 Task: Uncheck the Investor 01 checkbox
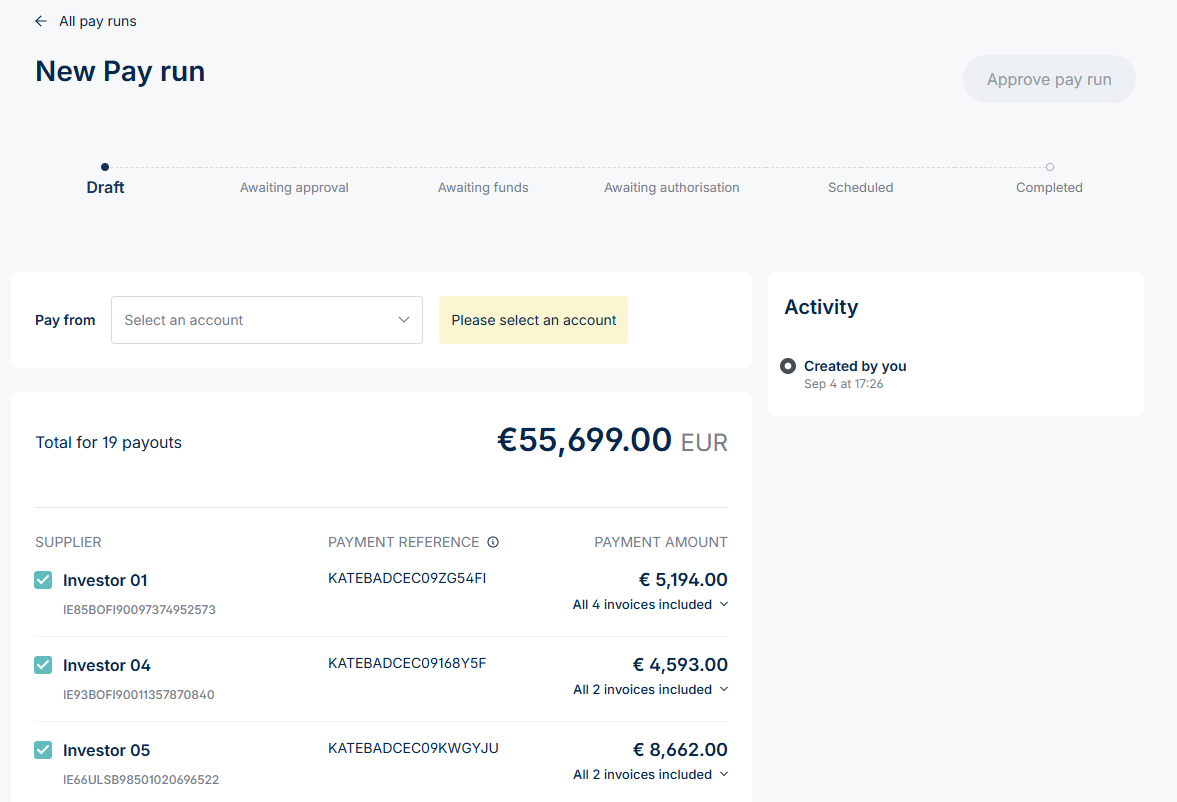(x=44, y=580)
